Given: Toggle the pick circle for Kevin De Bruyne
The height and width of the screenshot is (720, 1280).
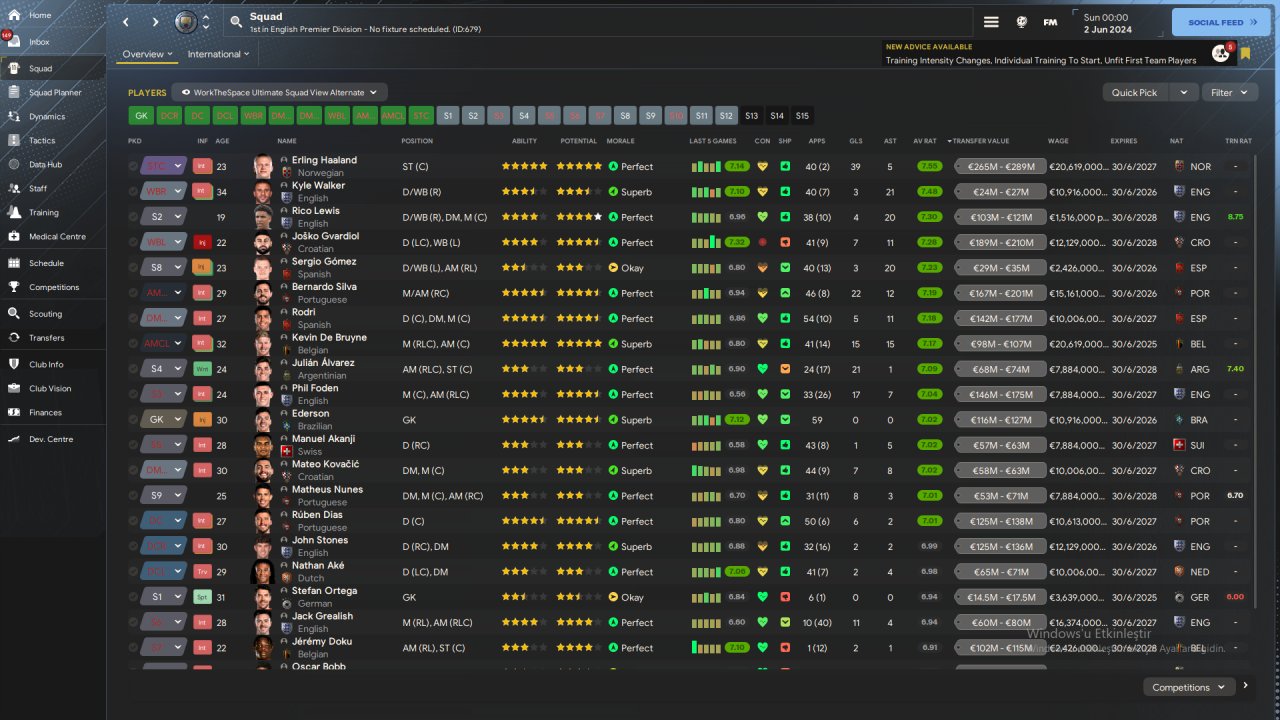Looking at the screenshot, I should [x=134, y=344].
